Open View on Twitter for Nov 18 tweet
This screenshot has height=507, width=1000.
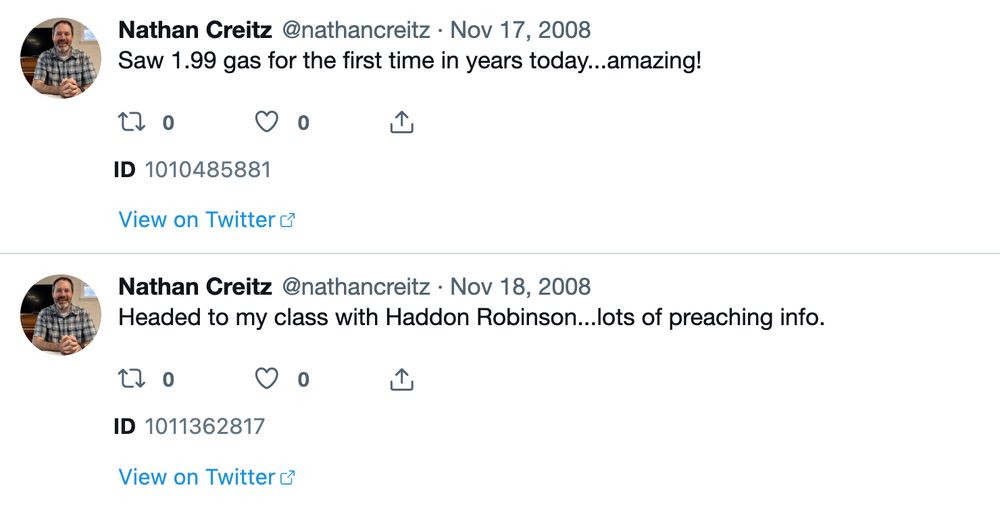click(x=196, y=477)
